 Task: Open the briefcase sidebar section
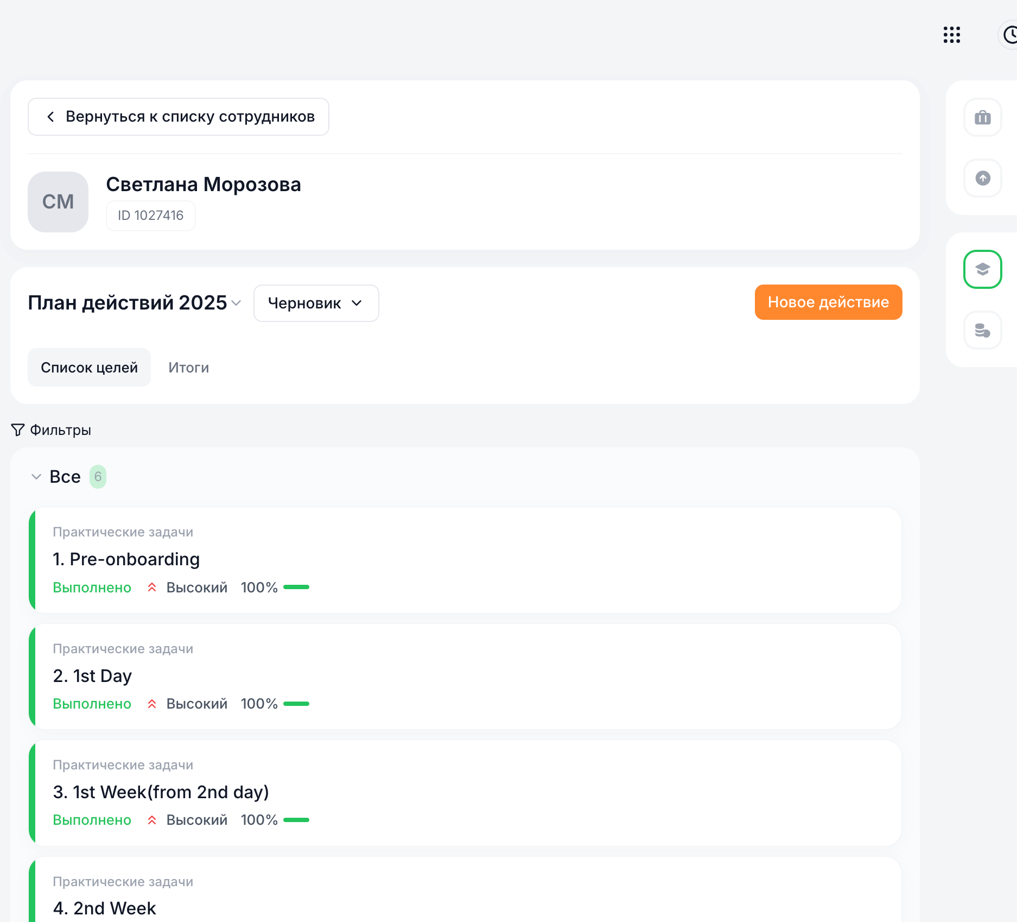[982, 118]
